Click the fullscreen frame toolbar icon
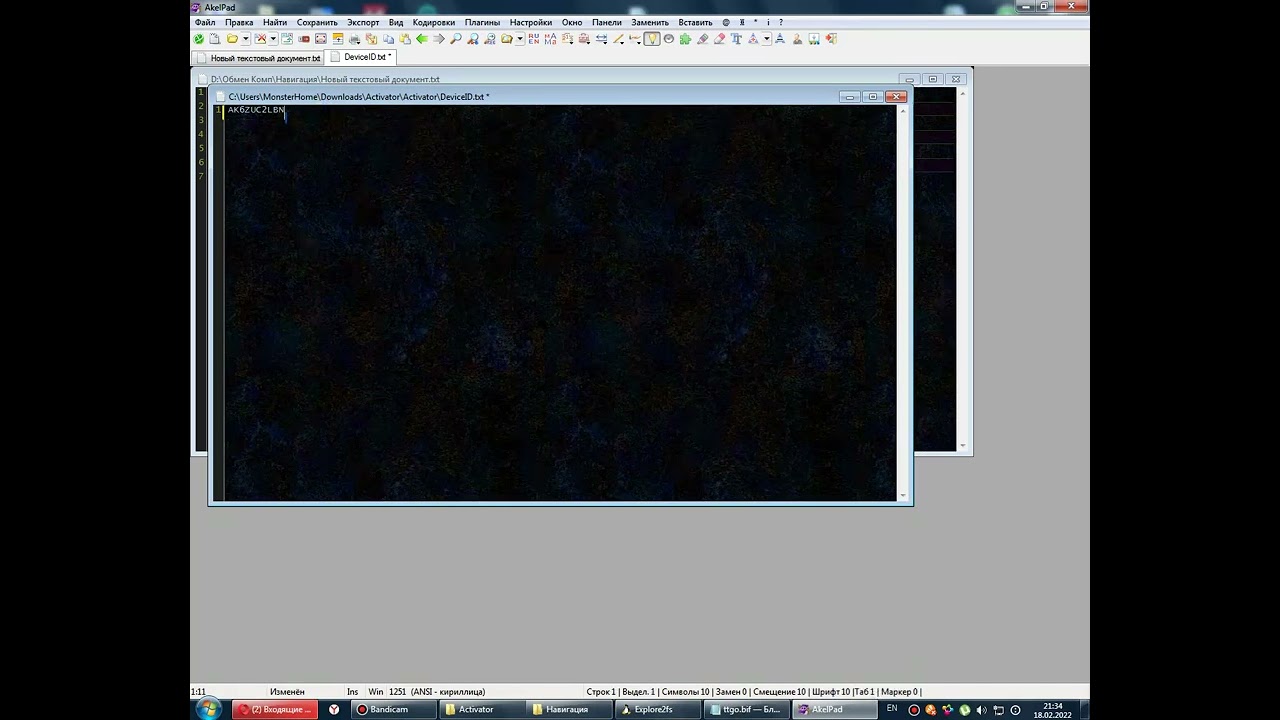1280x720 pixels. click(x=320, y=39)
